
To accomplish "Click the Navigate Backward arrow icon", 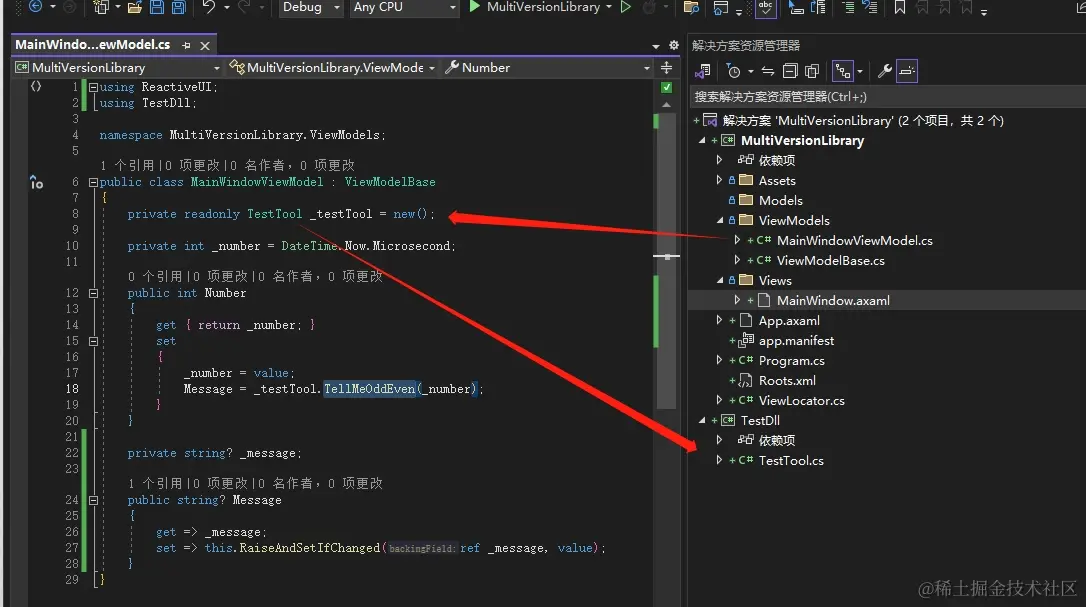I will click(x=35, y=6).
